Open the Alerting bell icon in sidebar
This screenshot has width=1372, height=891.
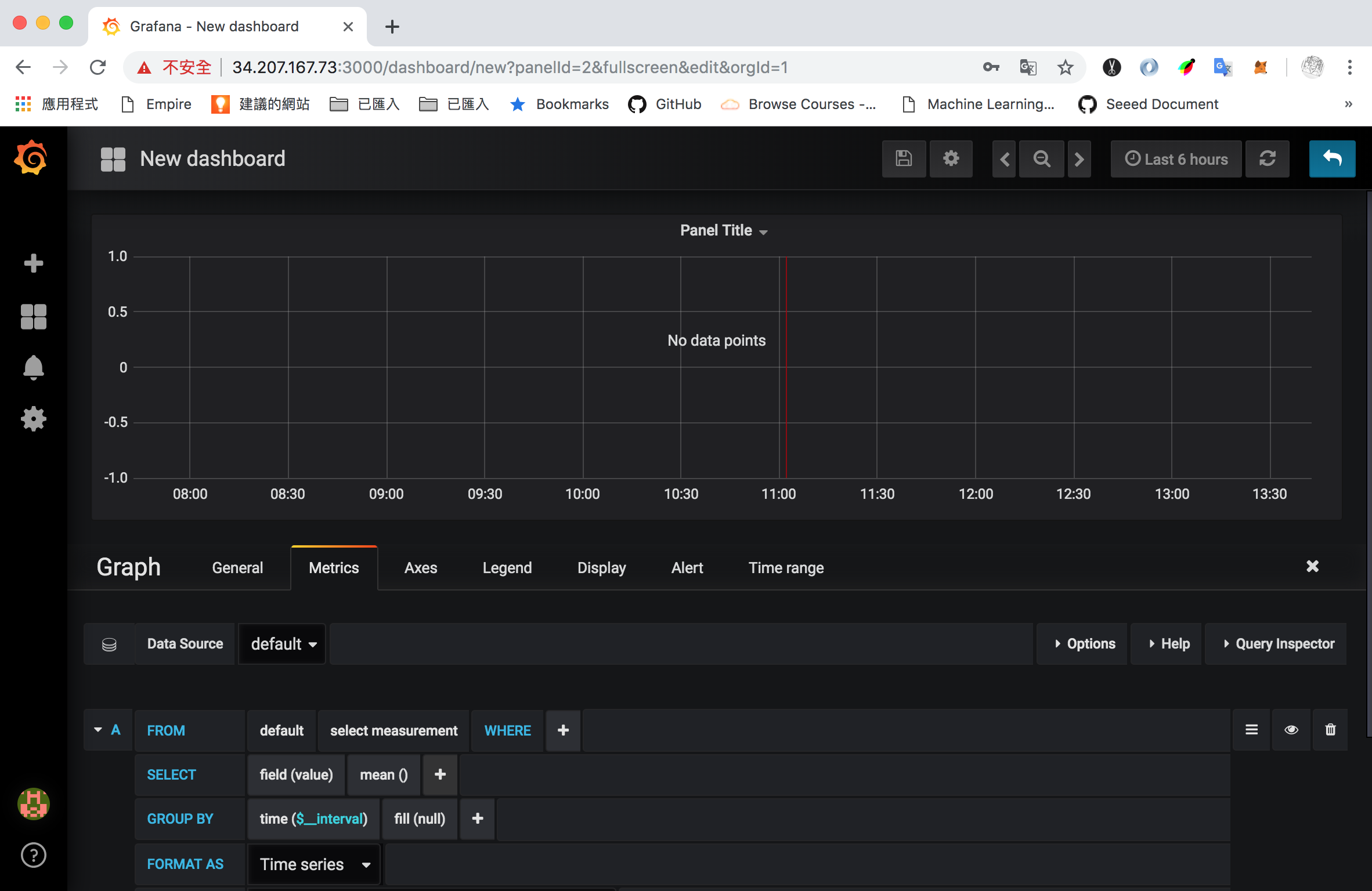pos(33,368)
